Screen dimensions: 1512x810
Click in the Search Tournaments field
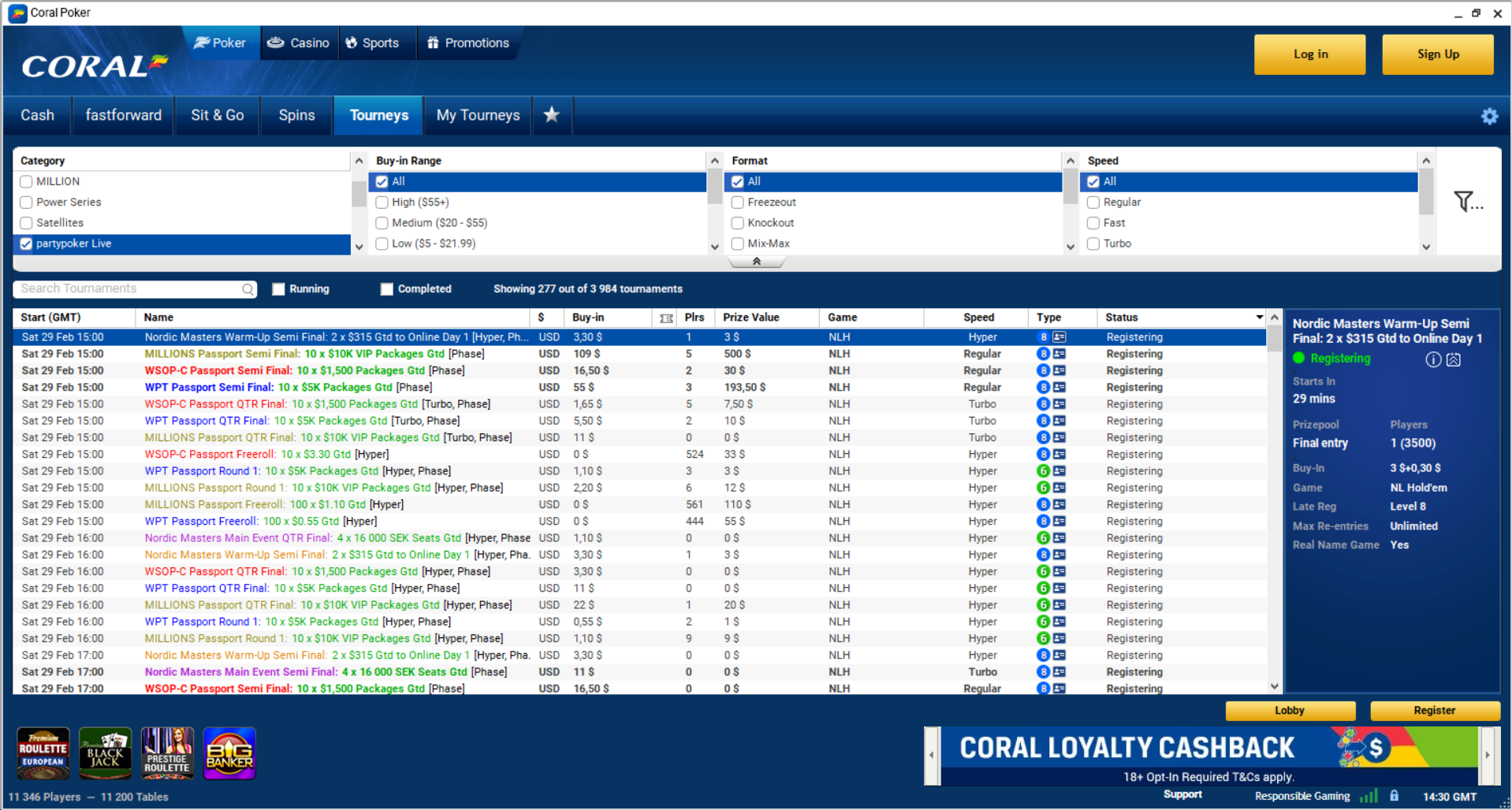(x=126, y=289)
